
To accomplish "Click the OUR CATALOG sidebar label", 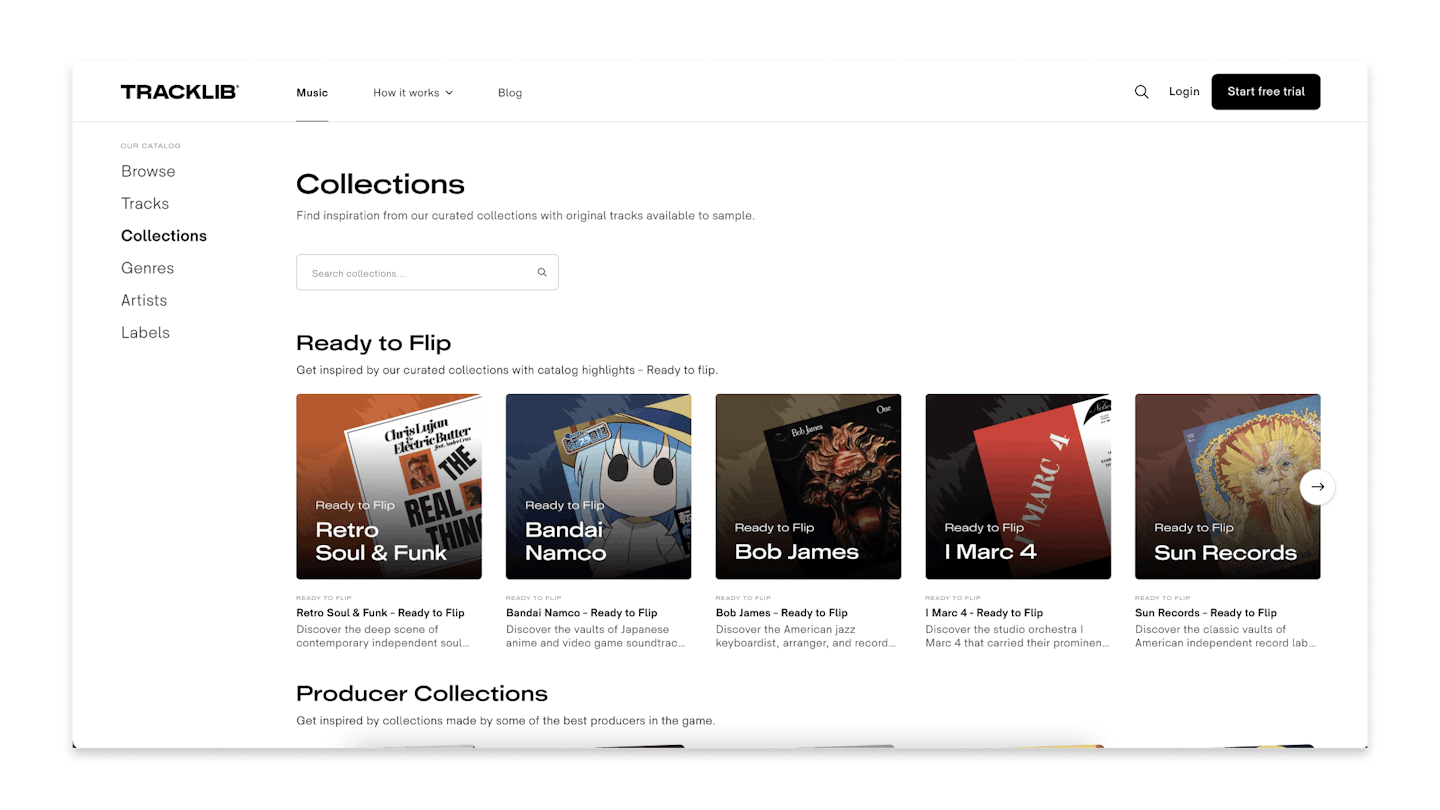I will pyautogui.click(x=151, y=146).
